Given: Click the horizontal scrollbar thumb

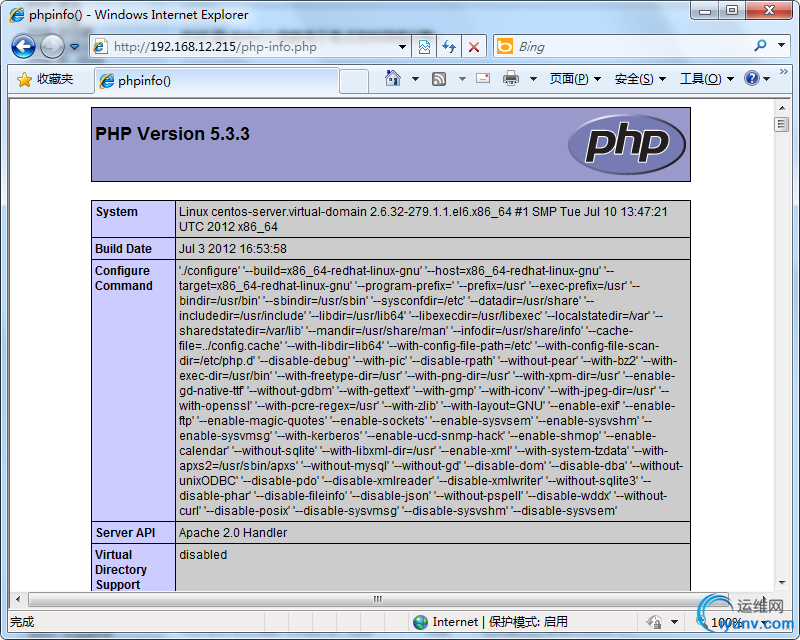Looking at the screenshot, I should [378, 599].
